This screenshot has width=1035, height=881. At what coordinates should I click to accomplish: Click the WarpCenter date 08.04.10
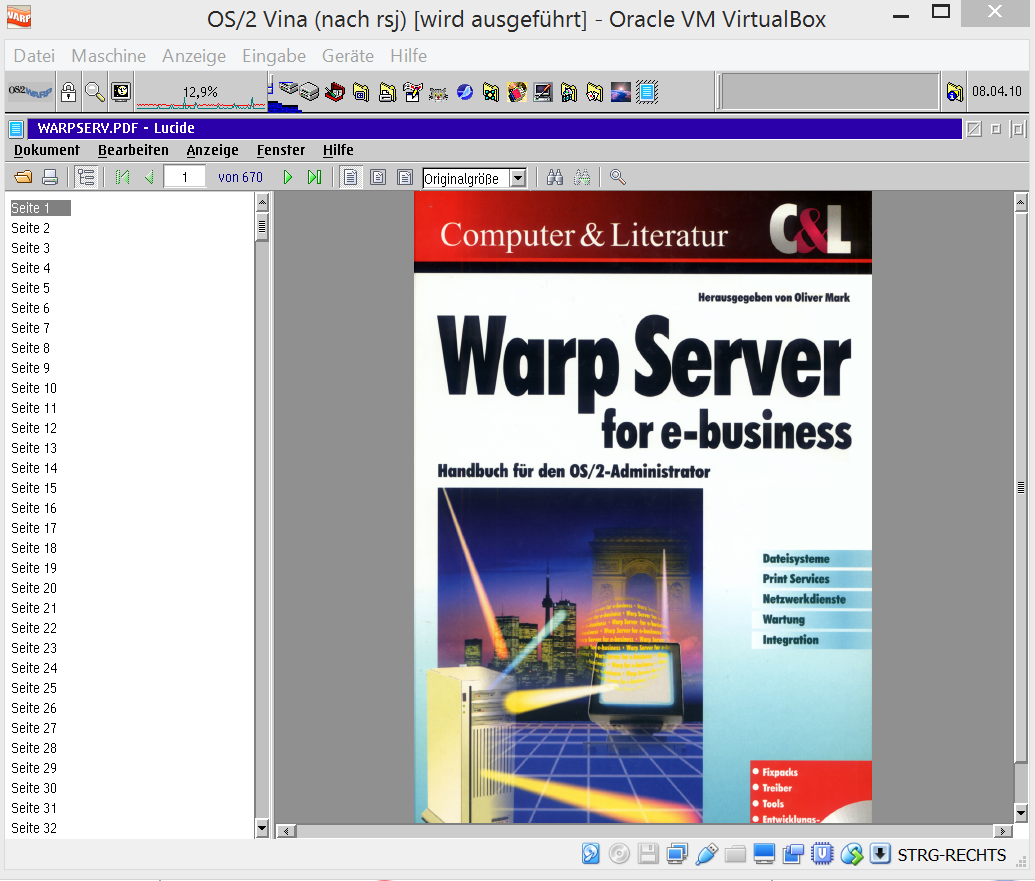pyautogui.click(x=997, y=92)
